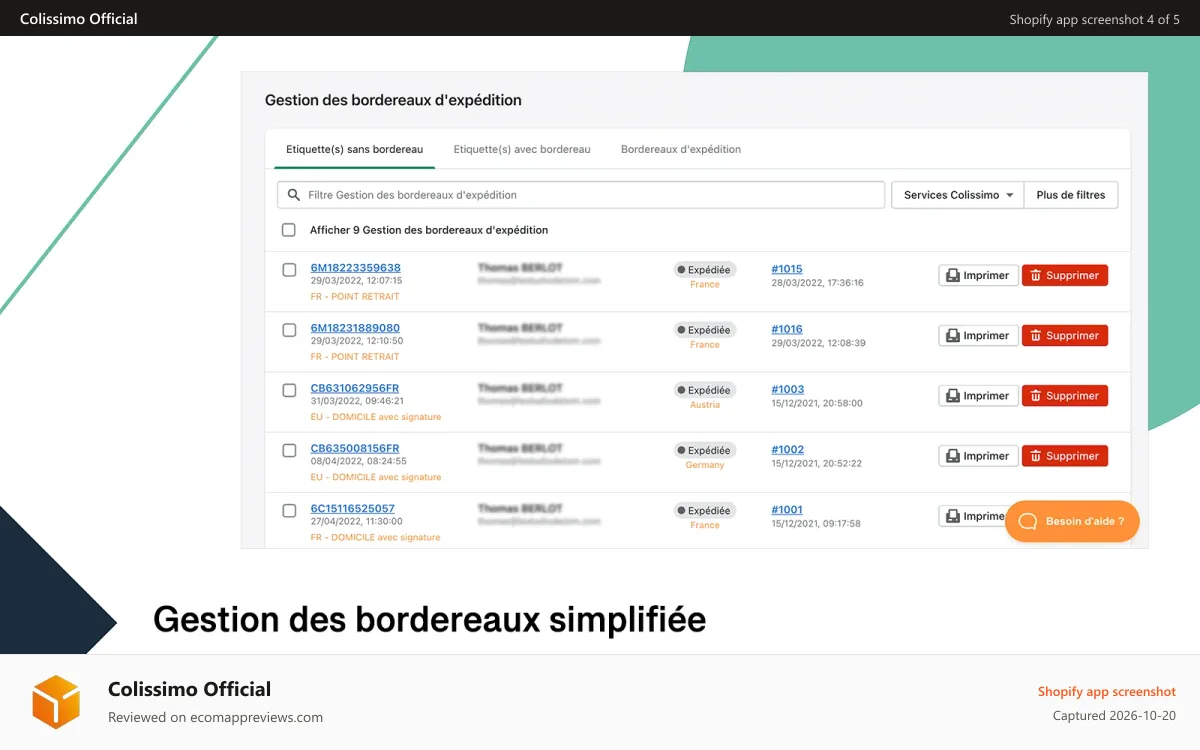
Task: Click printer icon in row CB631062956FR
Action: pyautogui.click(x=953, y=396)
